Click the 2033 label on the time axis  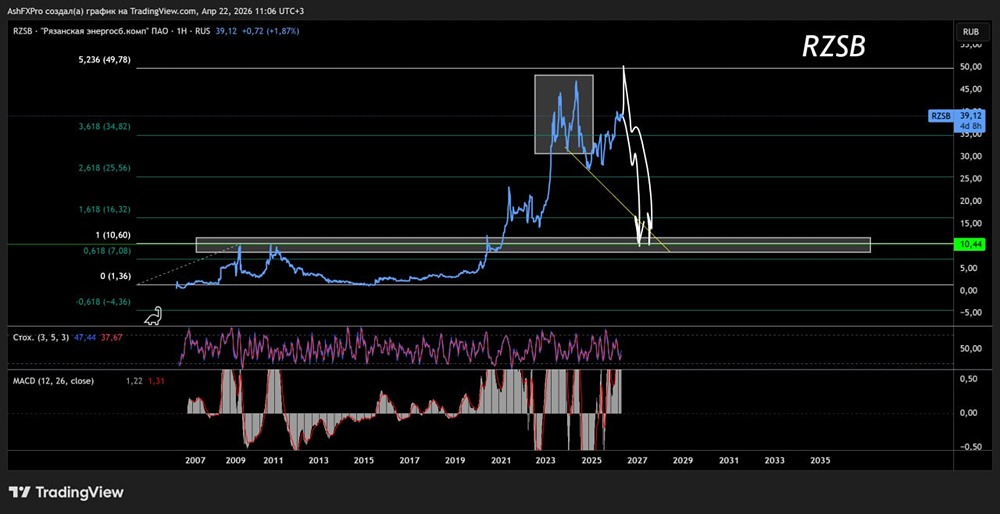click(774, 460)
